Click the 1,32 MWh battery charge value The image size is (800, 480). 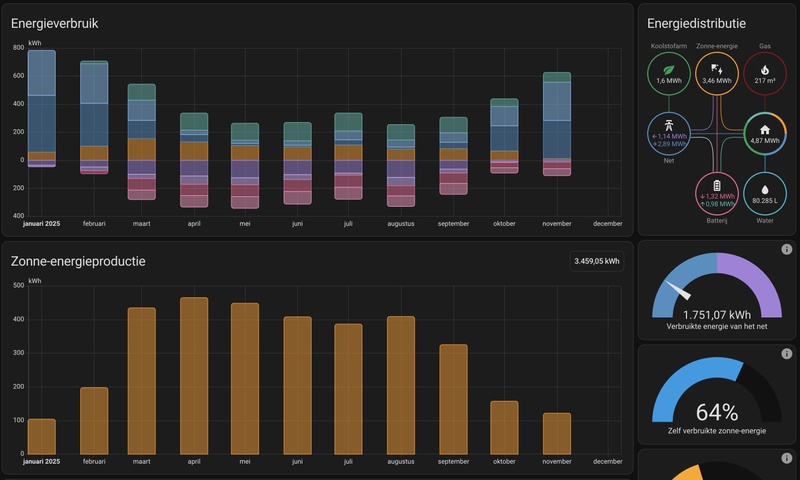[717, 196]
